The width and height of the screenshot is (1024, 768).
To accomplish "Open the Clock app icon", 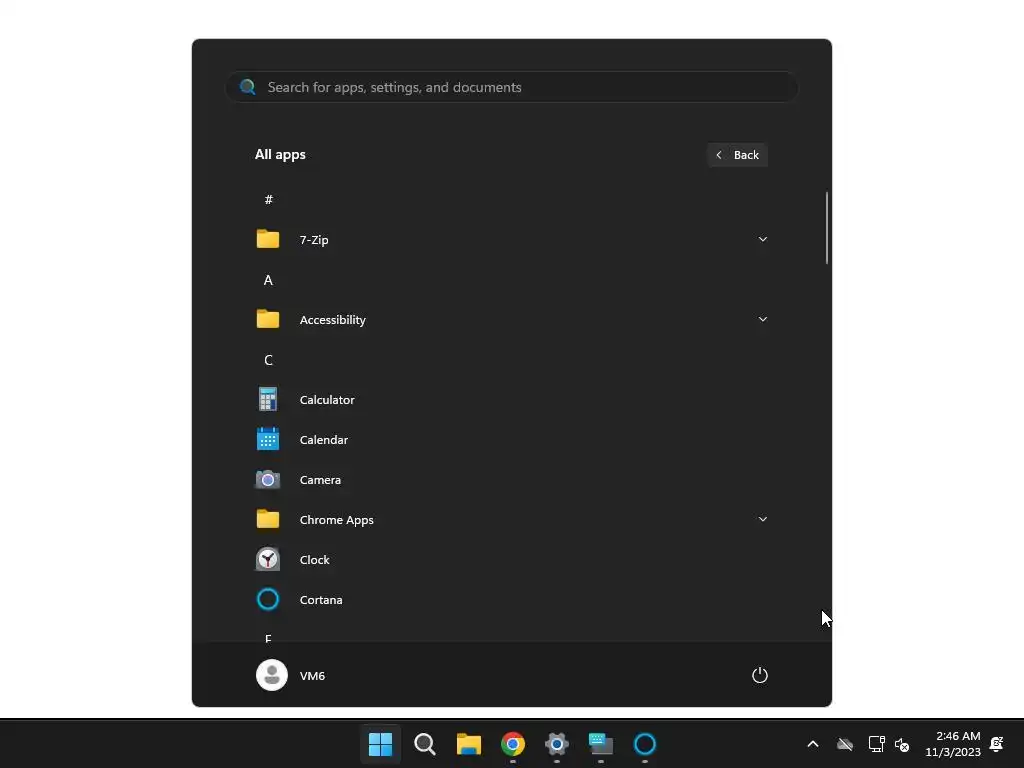I will pyautogui.click(x=268, y=560).
